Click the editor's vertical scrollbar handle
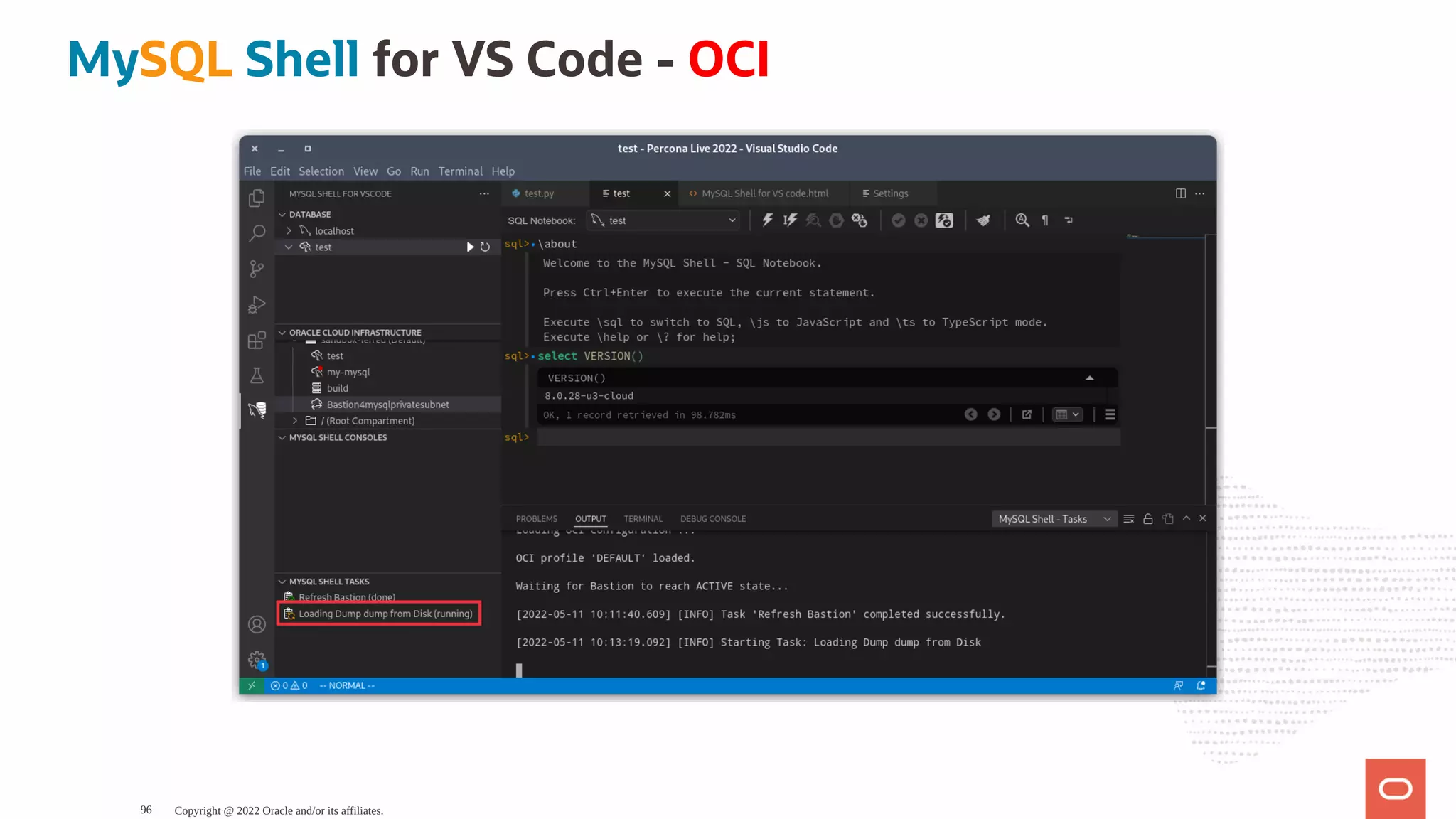The width and height of the screenshot is (1456, 819). click(1210, 331)
